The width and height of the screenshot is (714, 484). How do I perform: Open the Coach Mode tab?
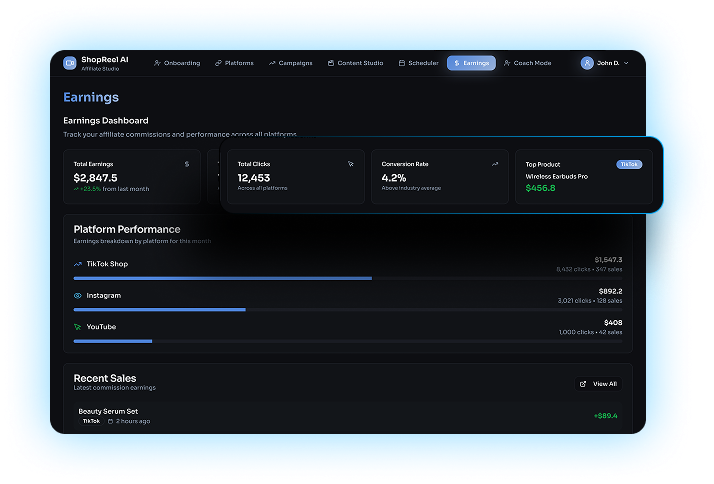click(x=527, y=63)
